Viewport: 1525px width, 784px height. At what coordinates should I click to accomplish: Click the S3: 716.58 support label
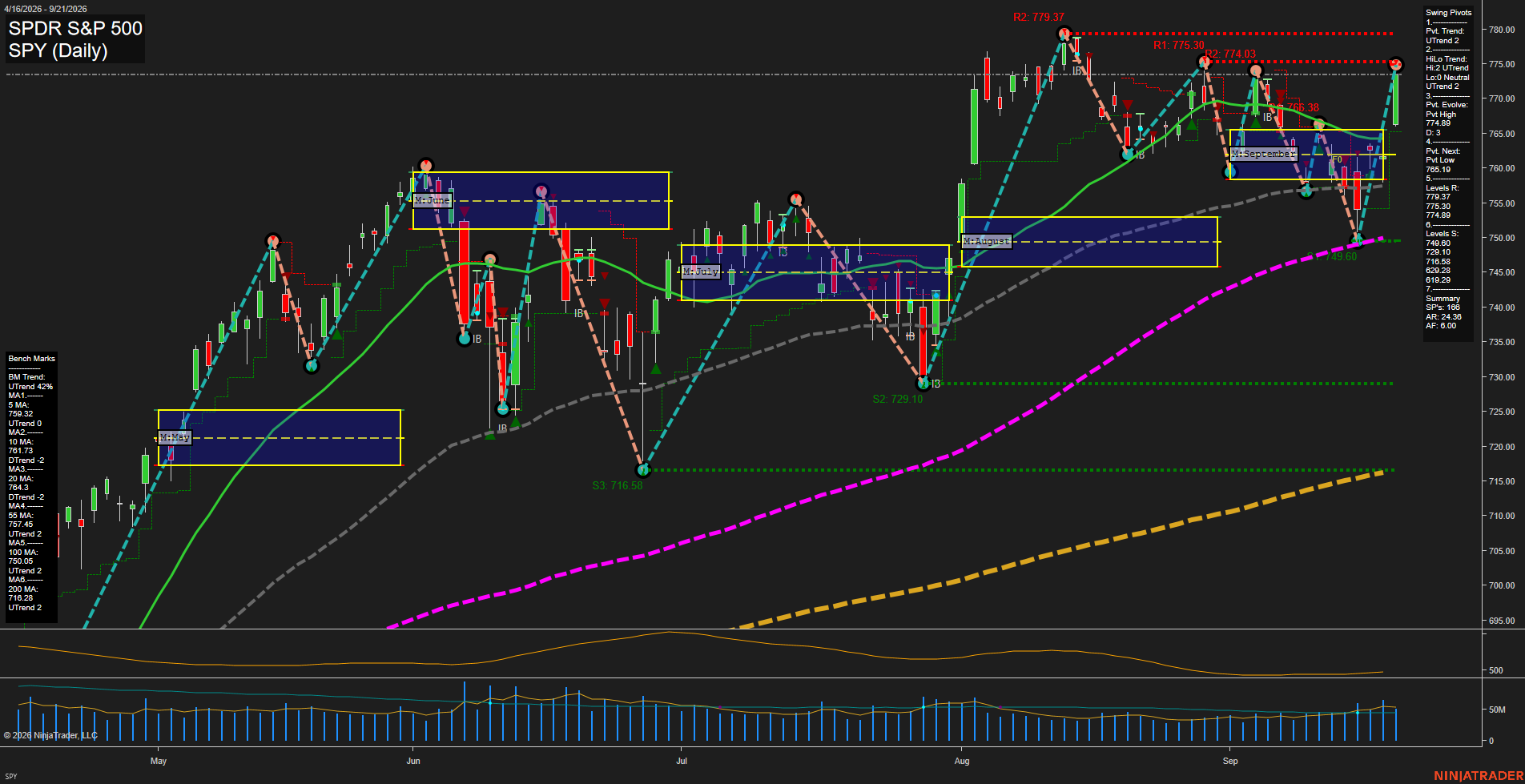click(x=617, y=485)
